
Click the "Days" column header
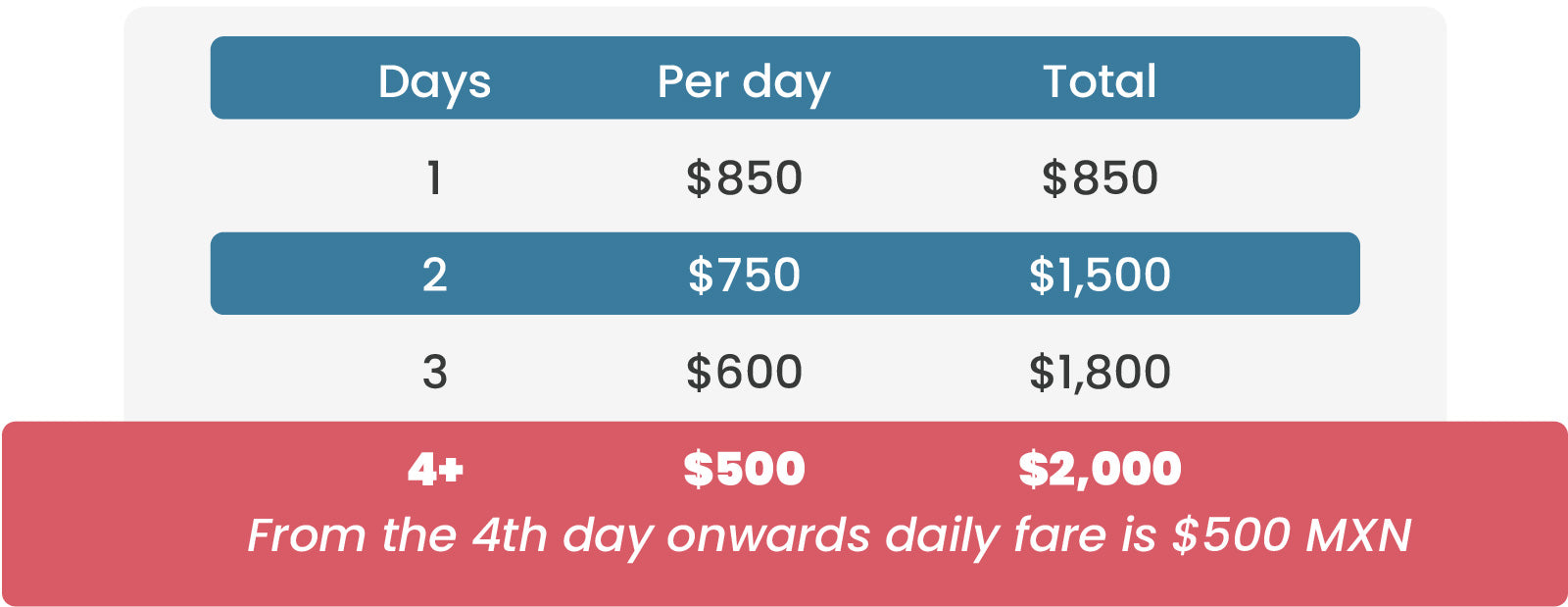point(434,81)
